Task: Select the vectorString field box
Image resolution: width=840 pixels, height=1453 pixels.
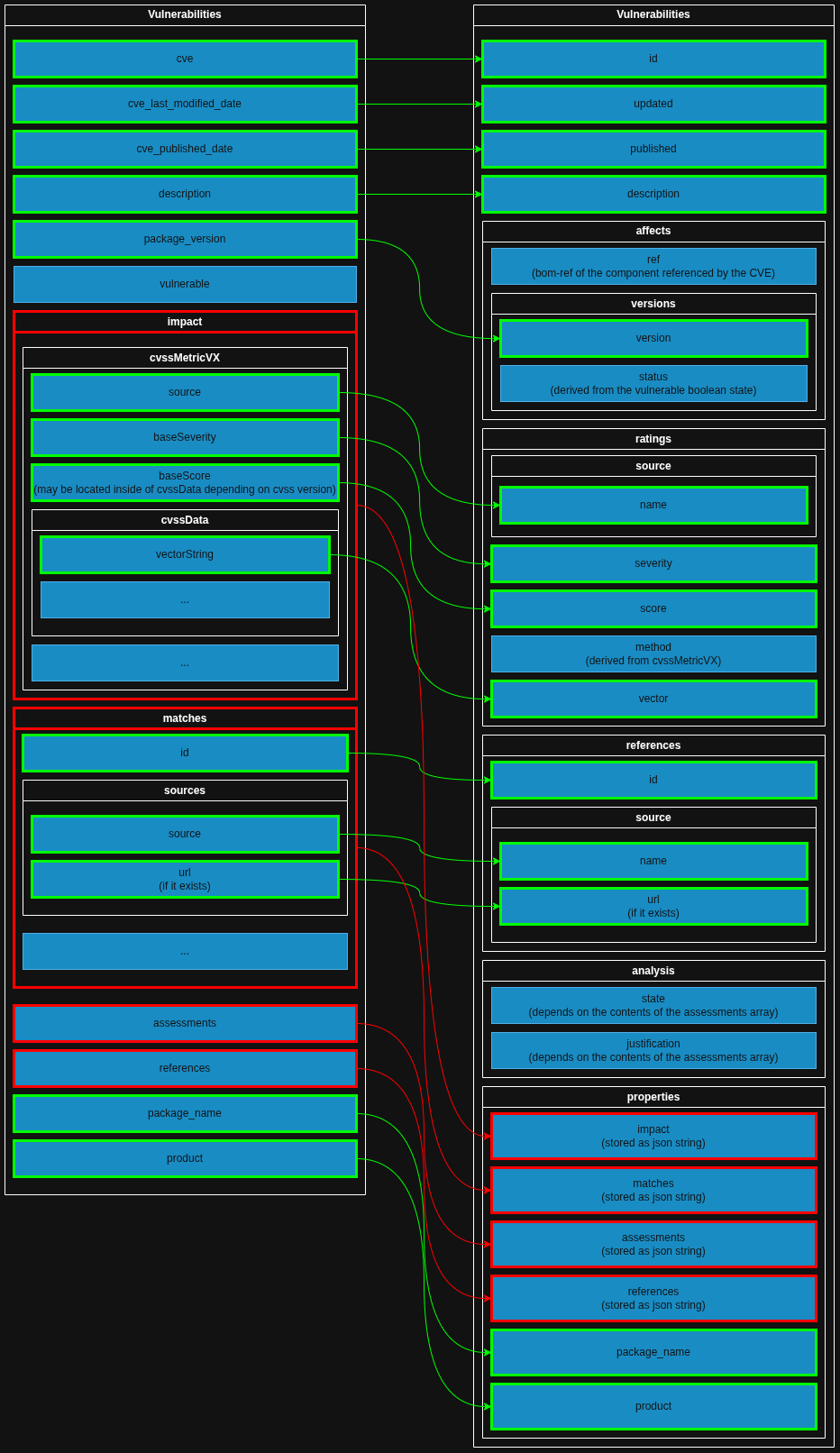Action: click(x=185, y=554)
